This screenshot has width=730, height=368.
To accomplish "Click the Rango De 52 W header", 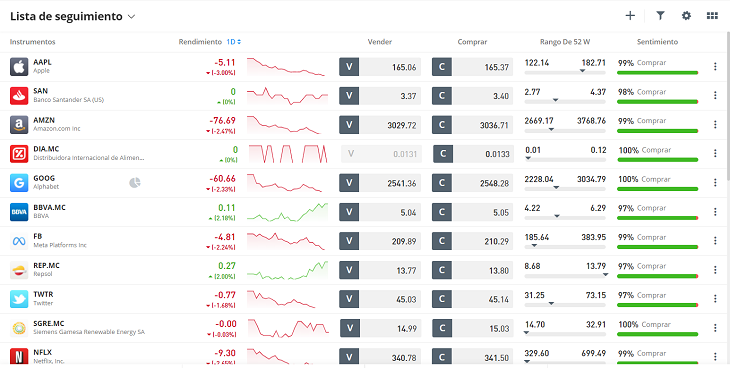I will pos(565,42).
